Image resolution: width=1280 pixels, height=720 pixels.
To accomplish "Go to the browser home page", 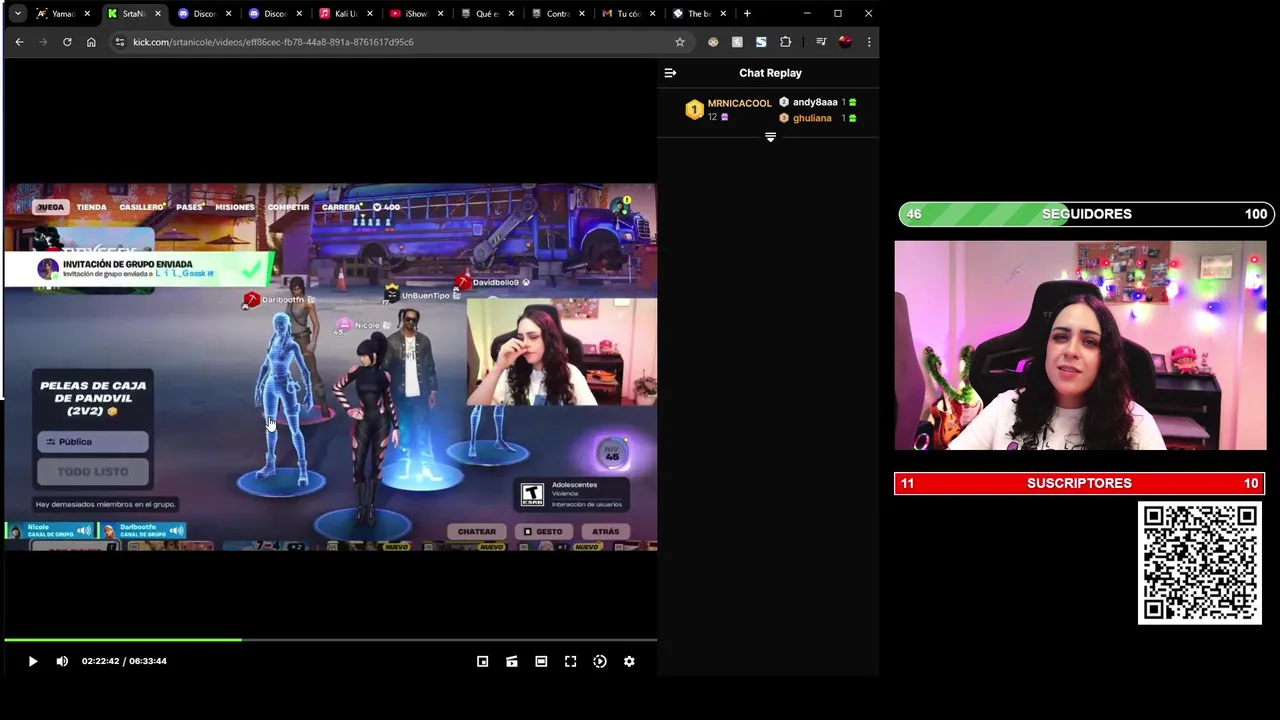I will point(91,42).
